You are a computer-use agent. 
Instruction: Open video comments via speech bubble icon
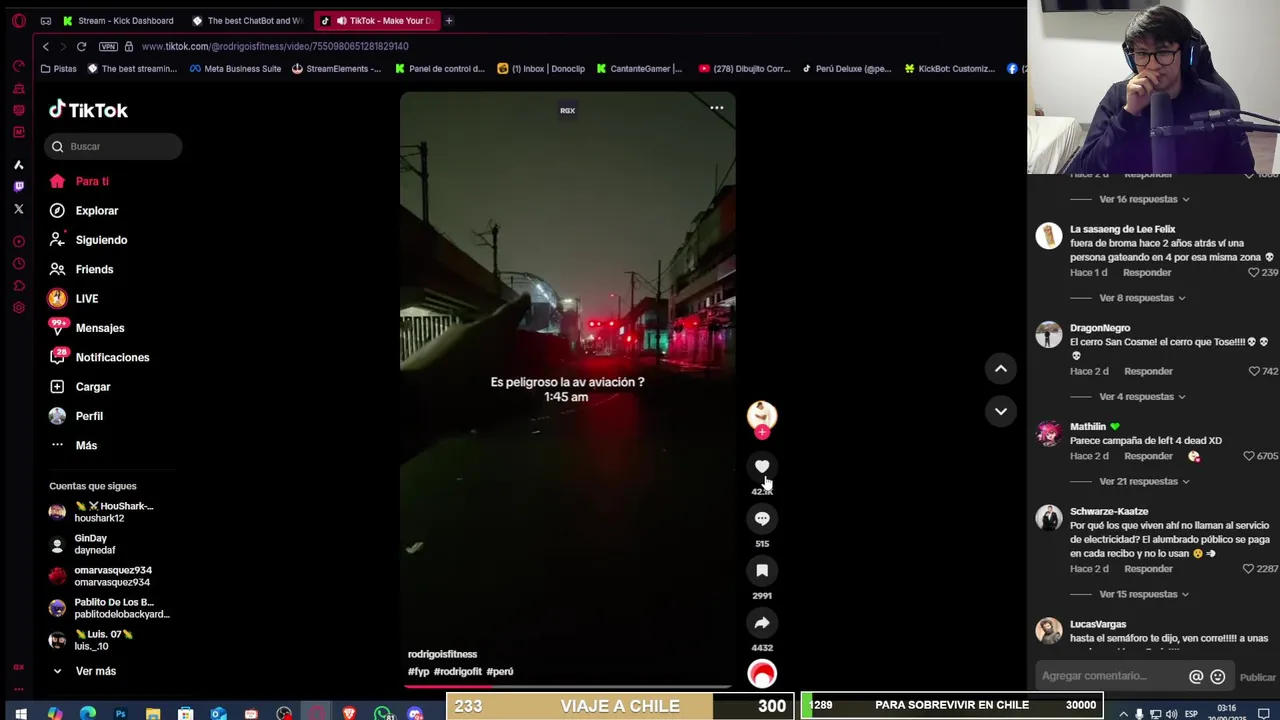(x=762, y=518)
